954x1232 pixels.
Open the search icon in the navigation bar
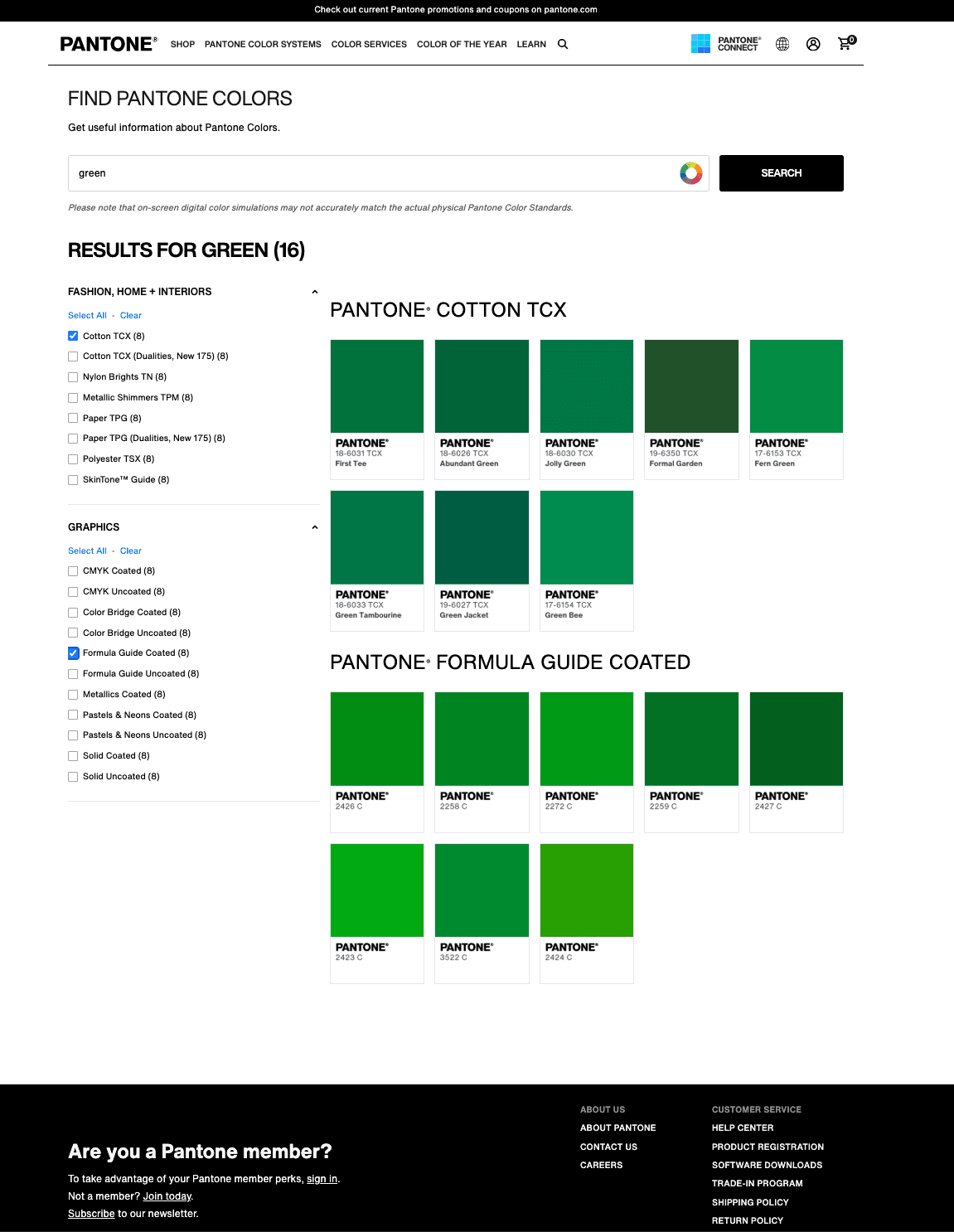point(563,44)
